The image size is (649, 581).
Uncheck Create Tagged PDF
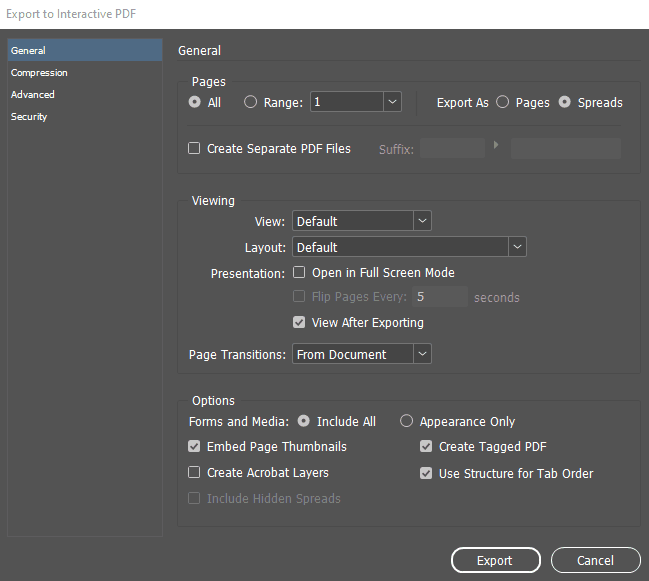click(426, 447)
